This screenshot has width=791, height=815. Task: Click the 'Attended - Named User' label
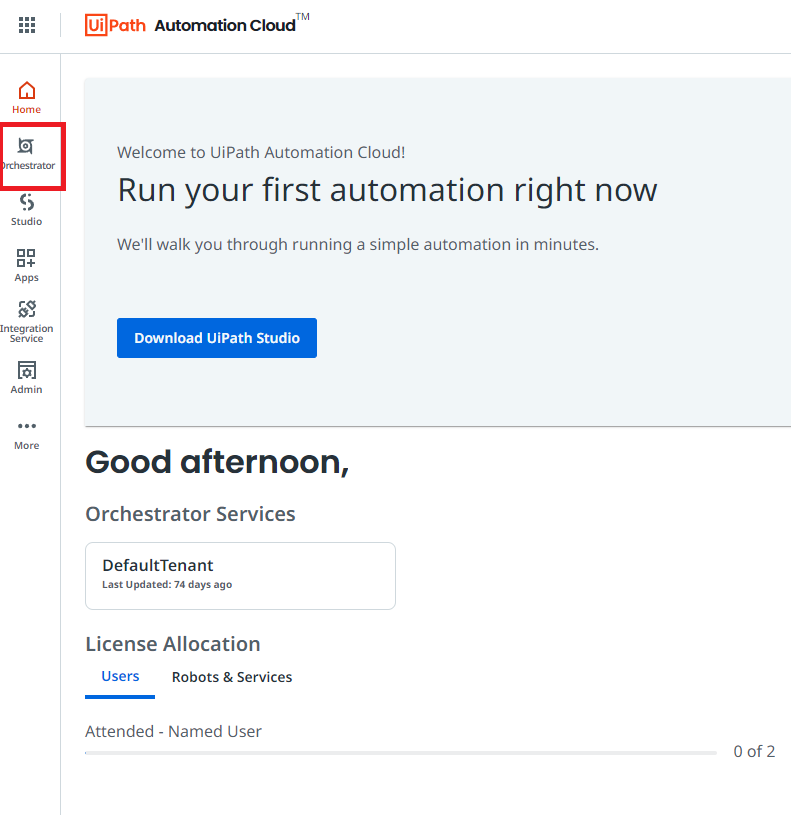click(x=174, y=731)
